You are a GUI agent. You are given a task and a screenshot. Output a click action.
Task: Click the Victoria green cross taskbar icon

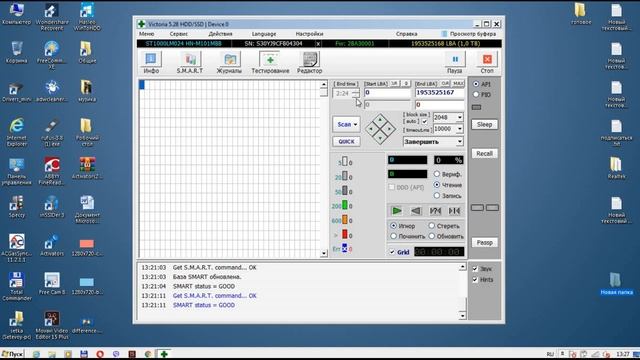(164, 354)
